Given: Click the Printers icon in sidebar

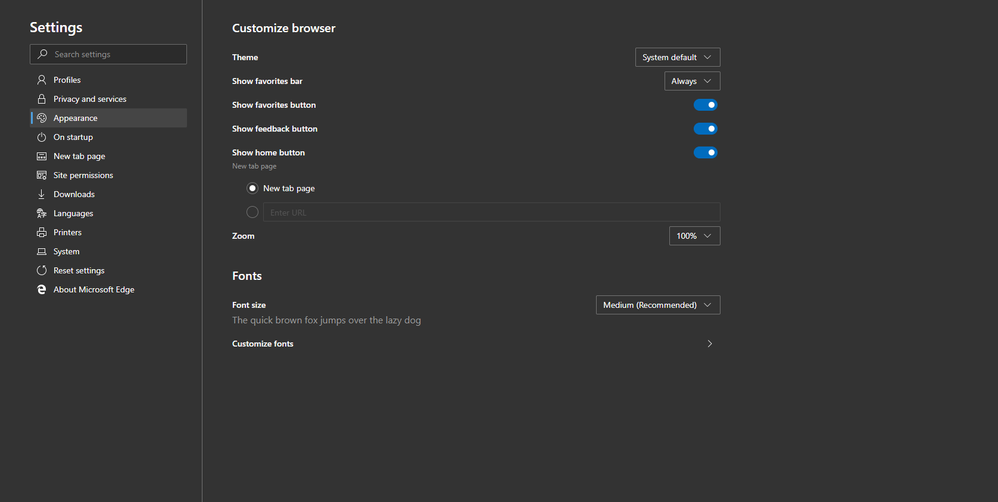Looking at the screenshot, I should pyautogui.click(x=41, y=232).
